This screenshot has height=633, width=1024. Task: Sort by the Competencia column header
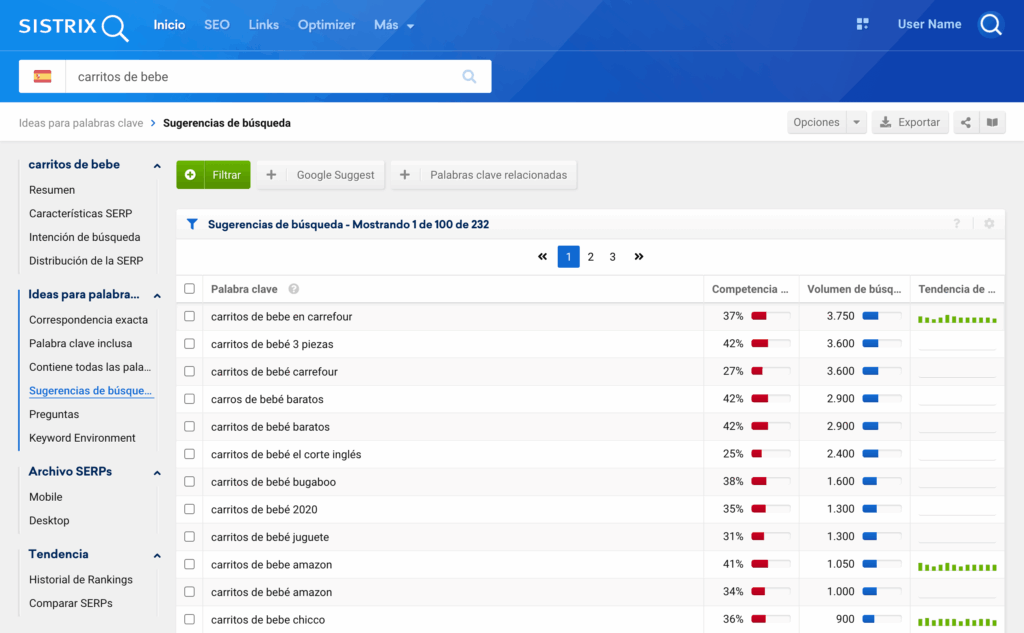click(x=750, y=289)
